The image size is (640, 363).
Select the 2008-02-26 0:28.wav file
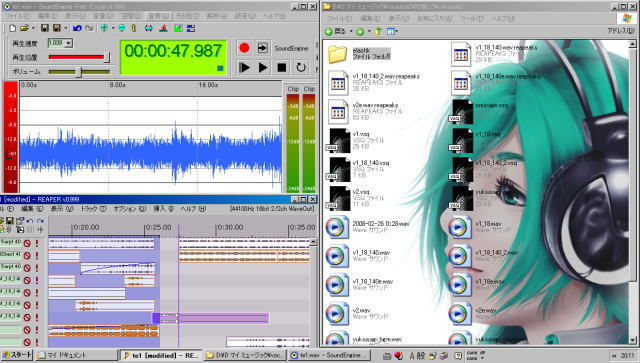(368, 227)
